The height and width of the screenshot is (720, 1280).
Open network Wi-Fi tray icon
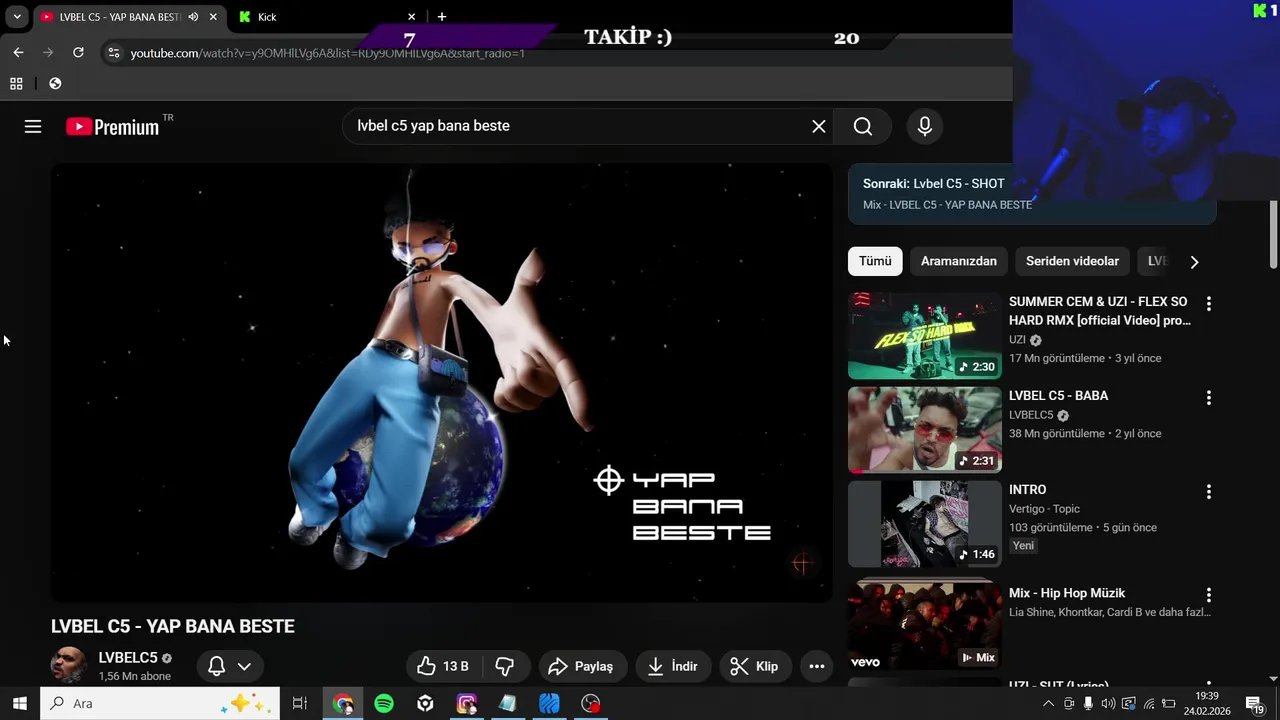pyautogui.click(x=1149, y=704)
